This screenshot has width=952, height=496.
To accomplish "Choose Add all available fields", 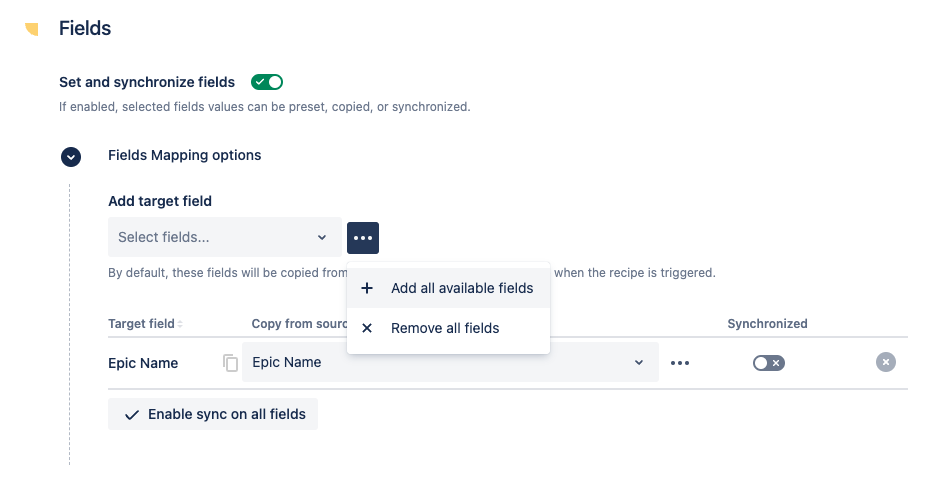I will [x=461, y=288].
